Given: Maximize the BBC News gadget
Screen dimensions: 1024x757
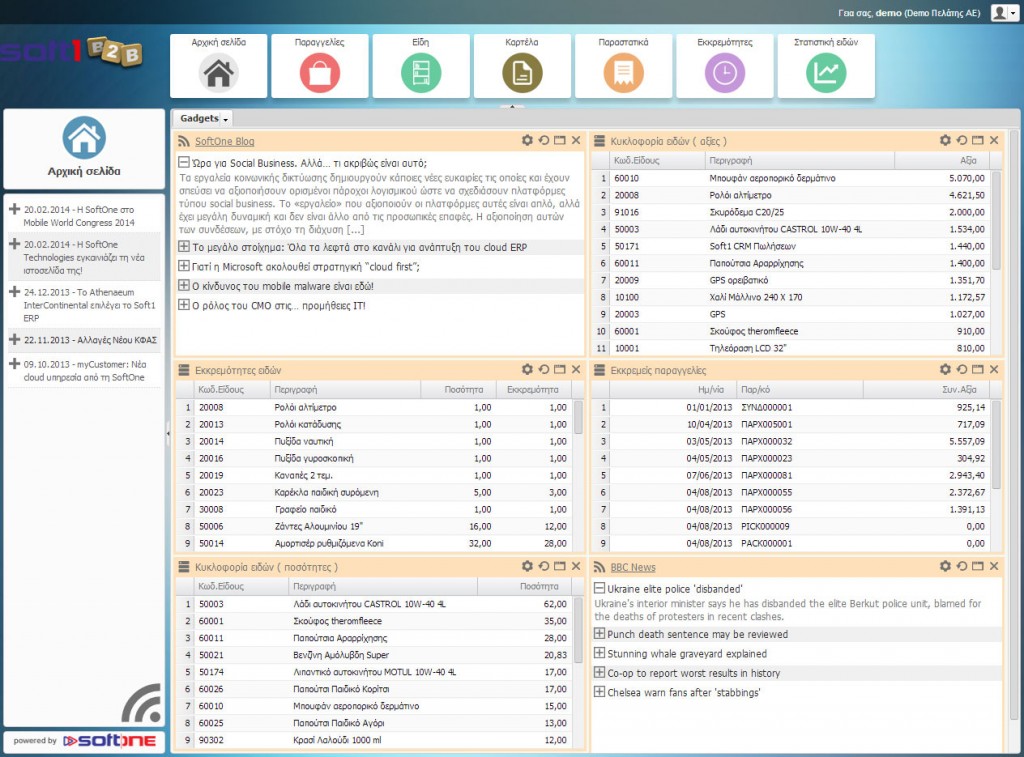Looking at the screenshot, I should [x=978, y=566].
